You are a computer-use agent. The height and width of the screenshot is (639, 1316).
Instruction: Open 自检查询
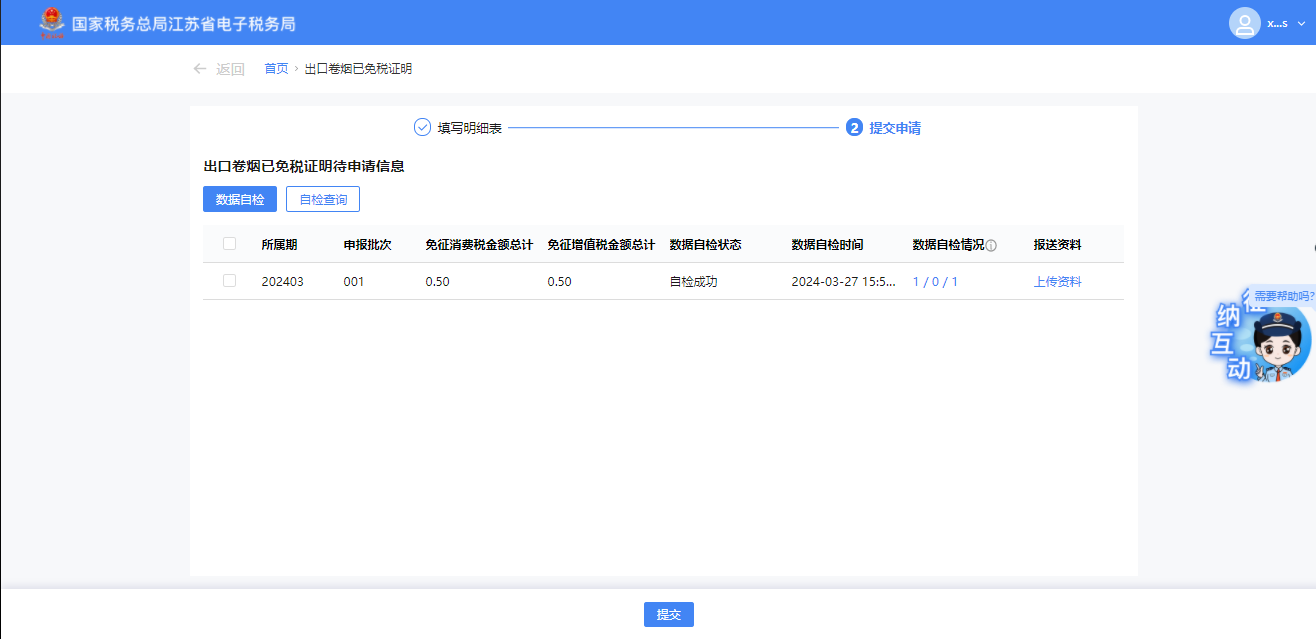click(x=323, y=199)
